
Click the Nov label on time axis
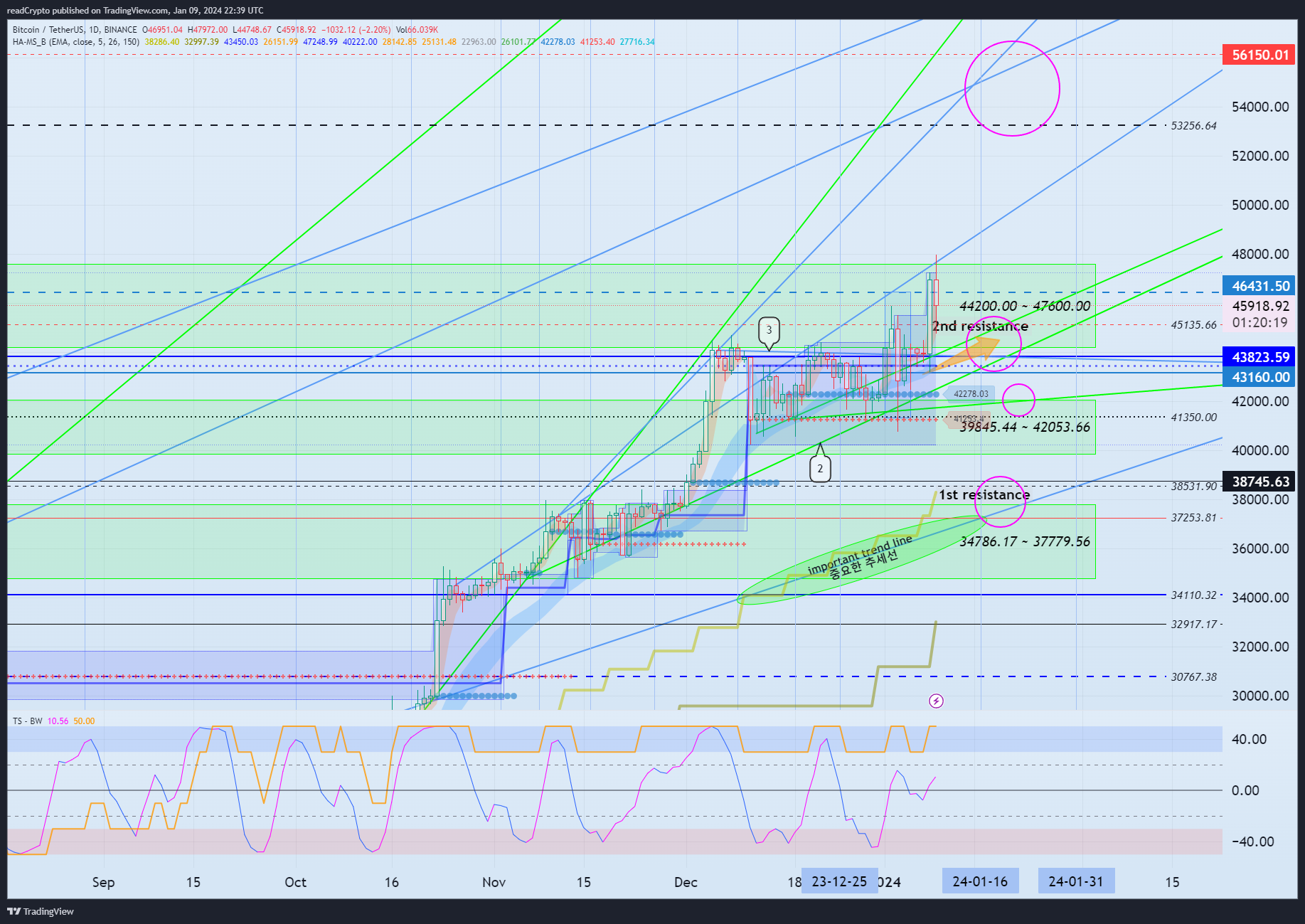coord(494,882)
